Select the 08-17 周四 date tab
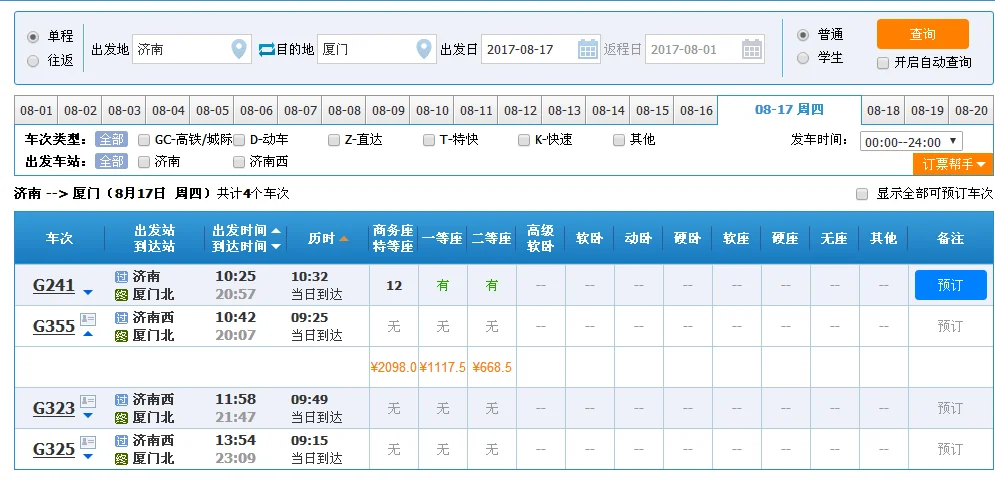 click(x=789, y=110)
